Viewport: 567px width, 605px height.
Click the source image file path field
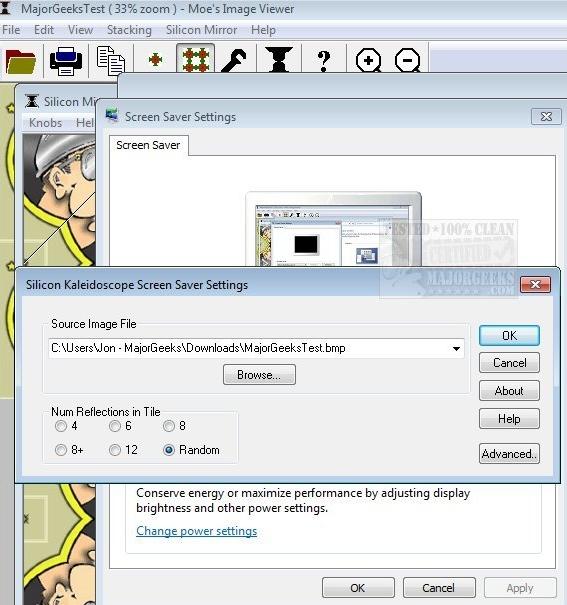tap(256, 348)
